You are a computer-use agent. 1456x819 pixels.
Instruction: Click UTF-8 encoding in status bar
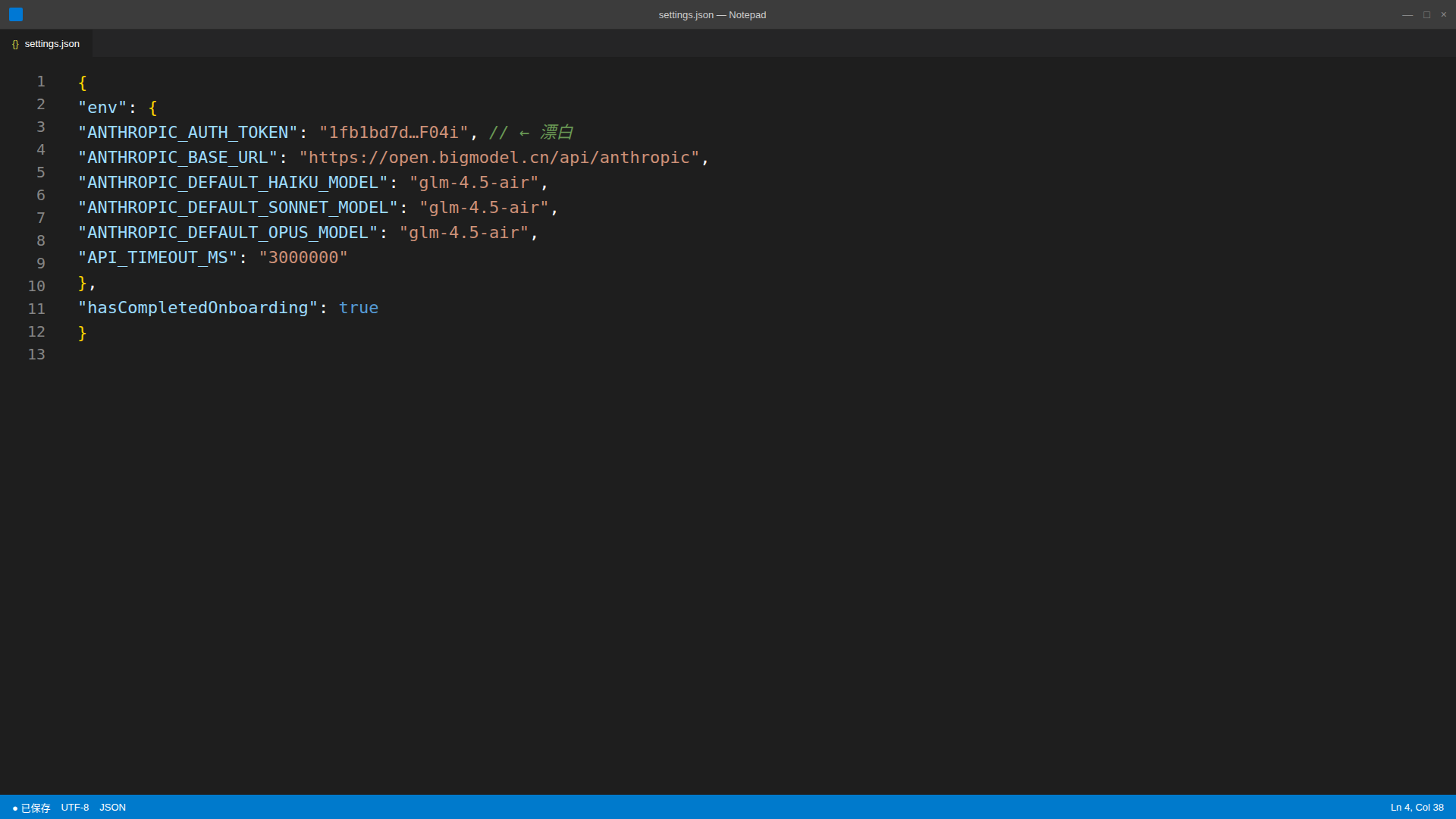click(75, 808)
